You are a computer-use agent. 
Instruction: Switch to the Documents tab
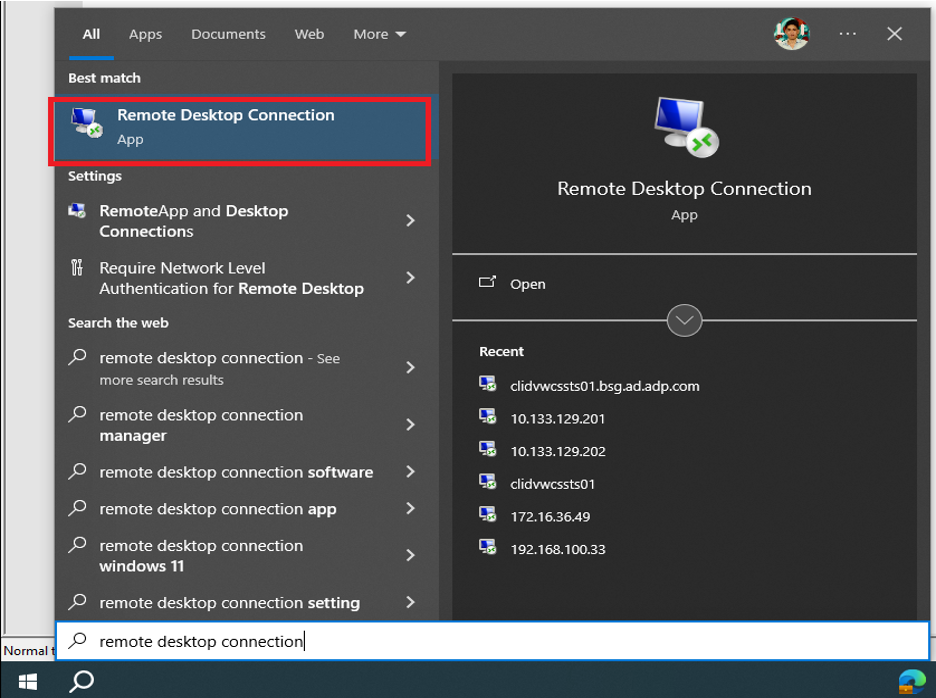click(x=228, y=34)
